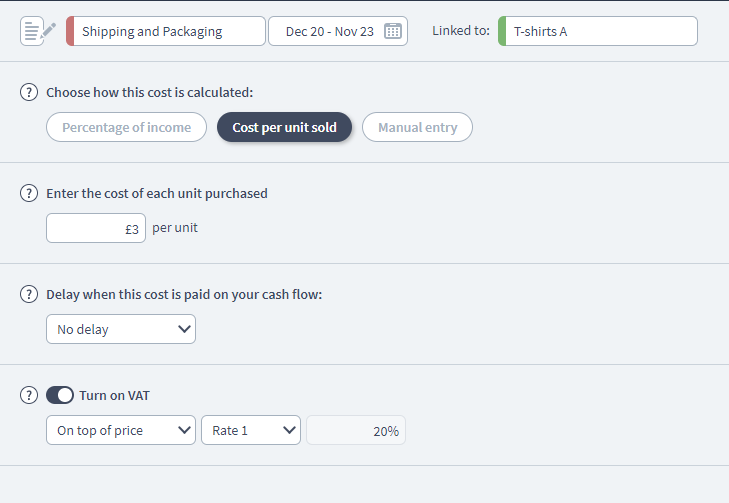Show help for Turn on VAT
Viewport: 729px width, 503px height.
point(29,395)
